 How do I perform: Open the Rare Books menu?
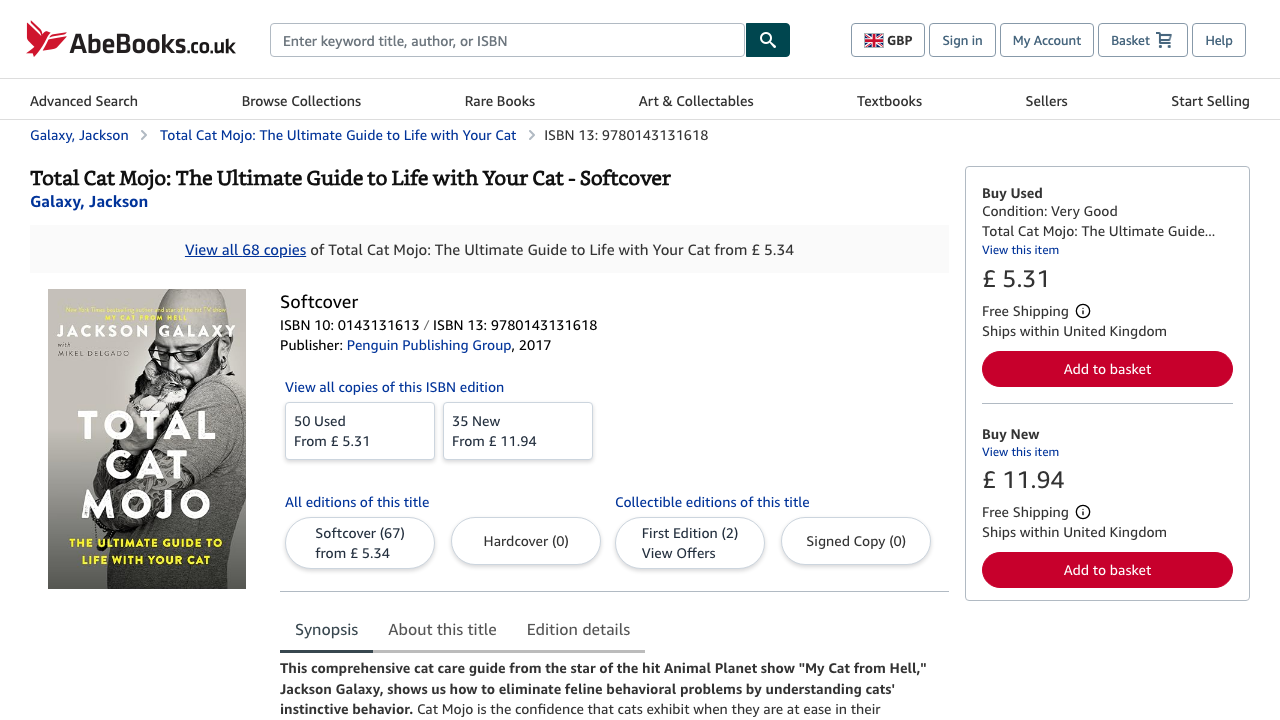pyautogui.click(x=499, y=100)
